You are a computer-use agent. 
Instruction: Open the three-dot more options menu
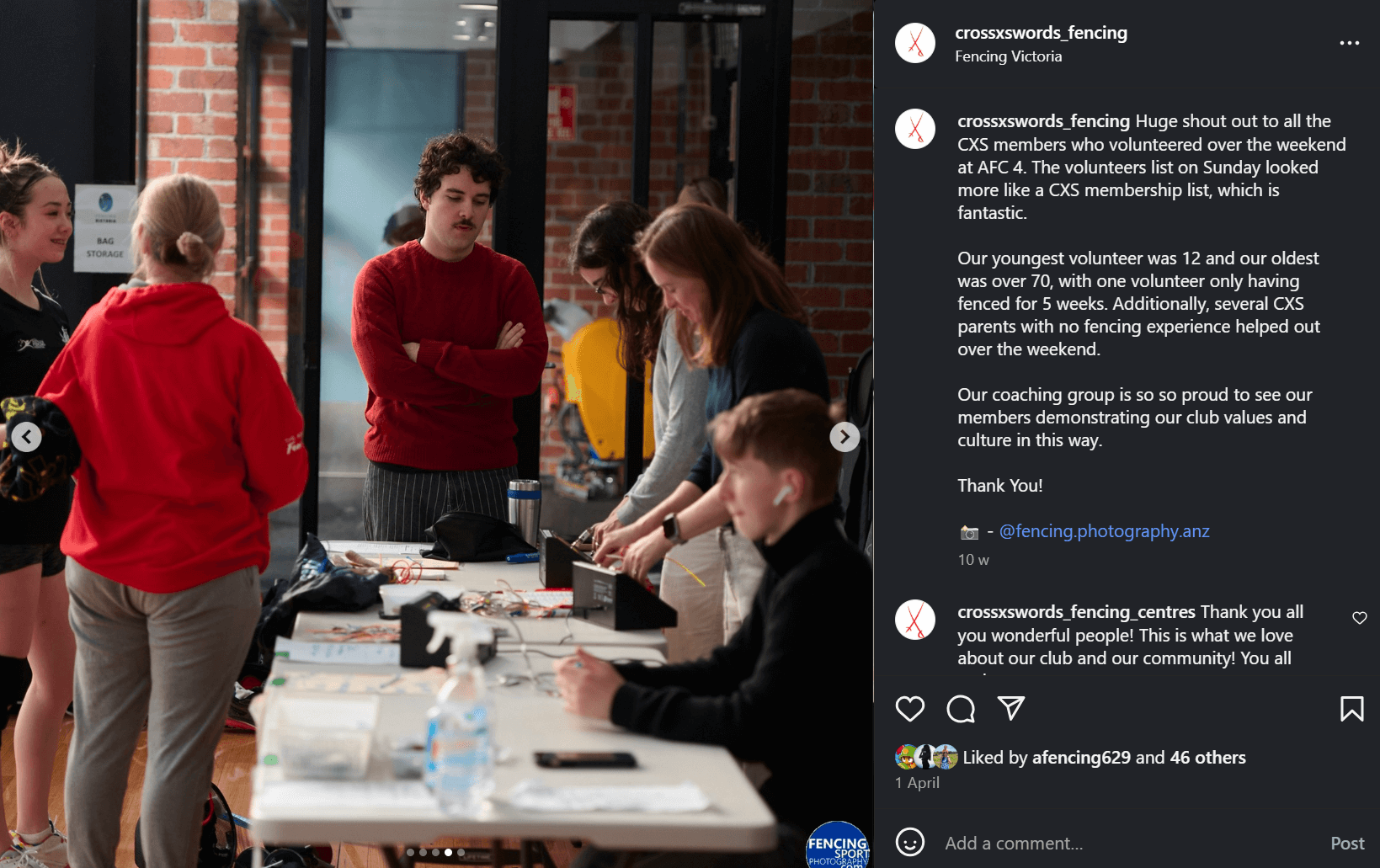pyautogui.click(x=1349, y=43)
